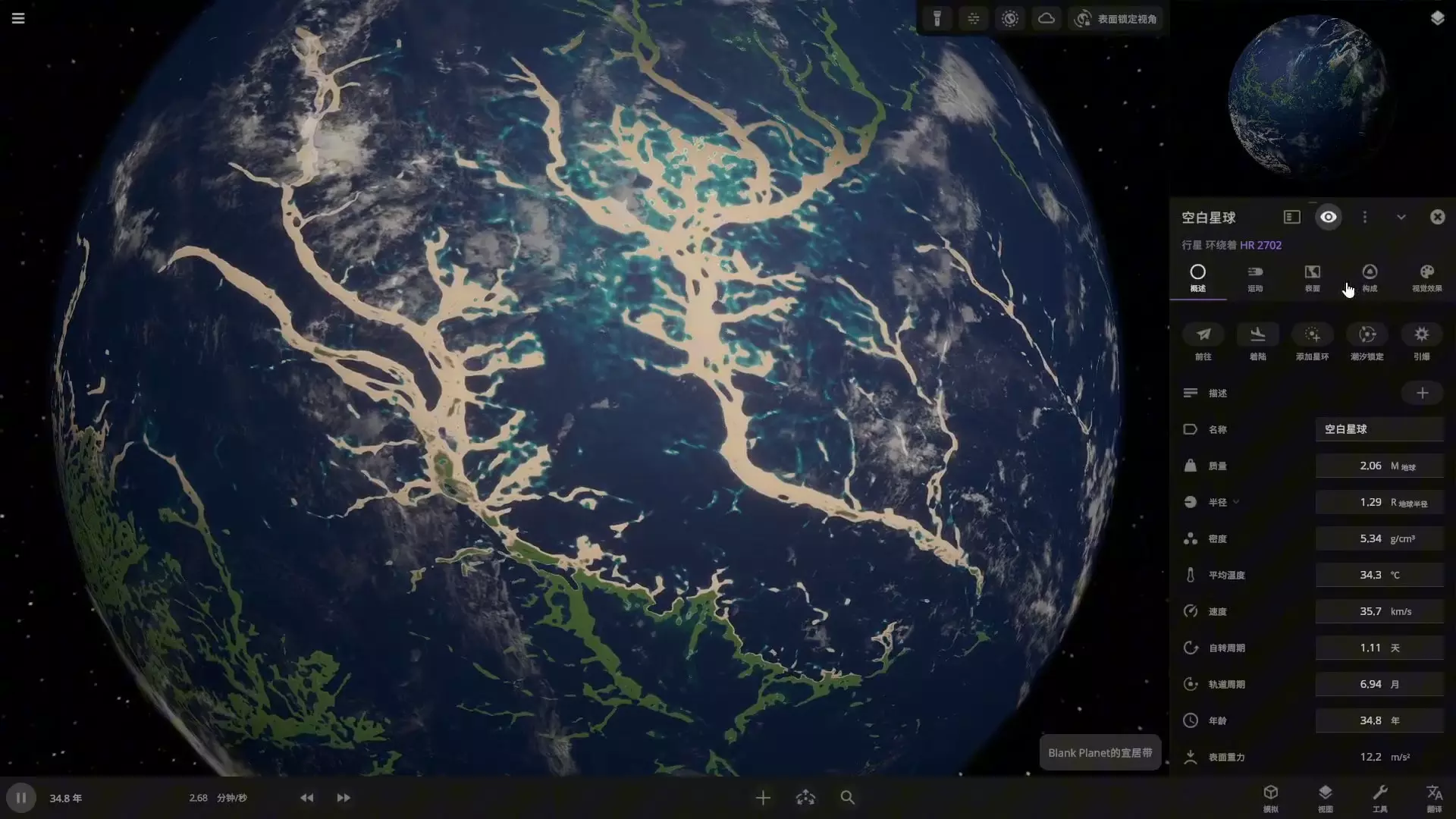The height and width of the screenshot is (819, 1456).
Task: Open the 视图 view menu
Action: click(1326, 799)
